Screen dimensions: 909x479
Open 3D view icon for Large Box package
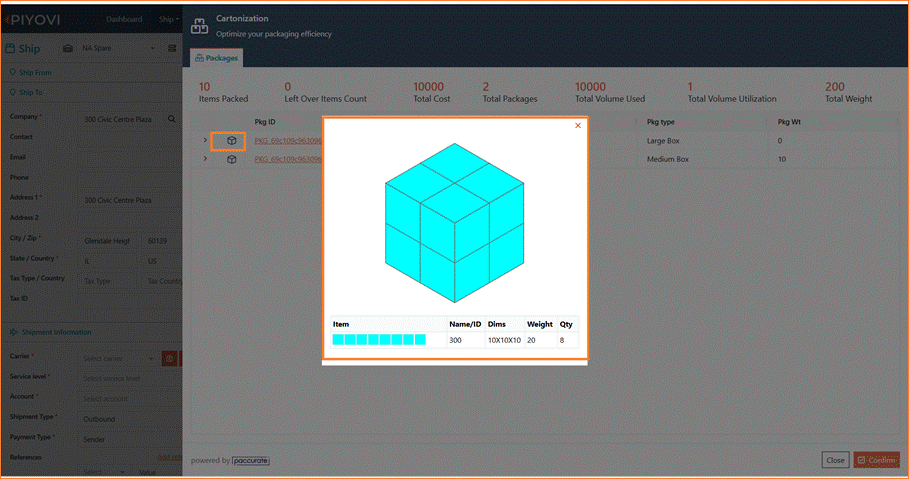pyautogui.click(x=231, y=141)
